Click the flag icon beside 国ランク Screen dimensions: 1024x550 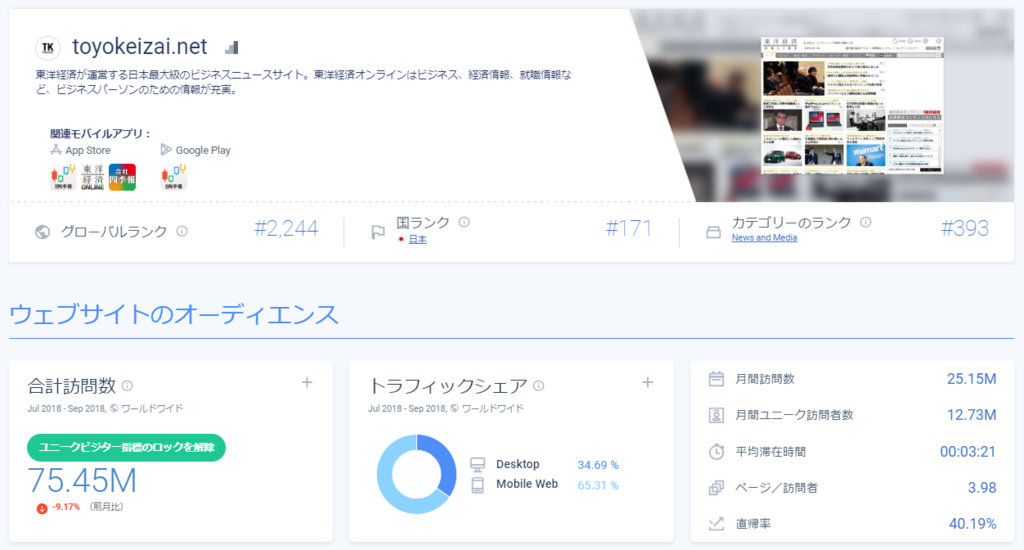[377, 232]
